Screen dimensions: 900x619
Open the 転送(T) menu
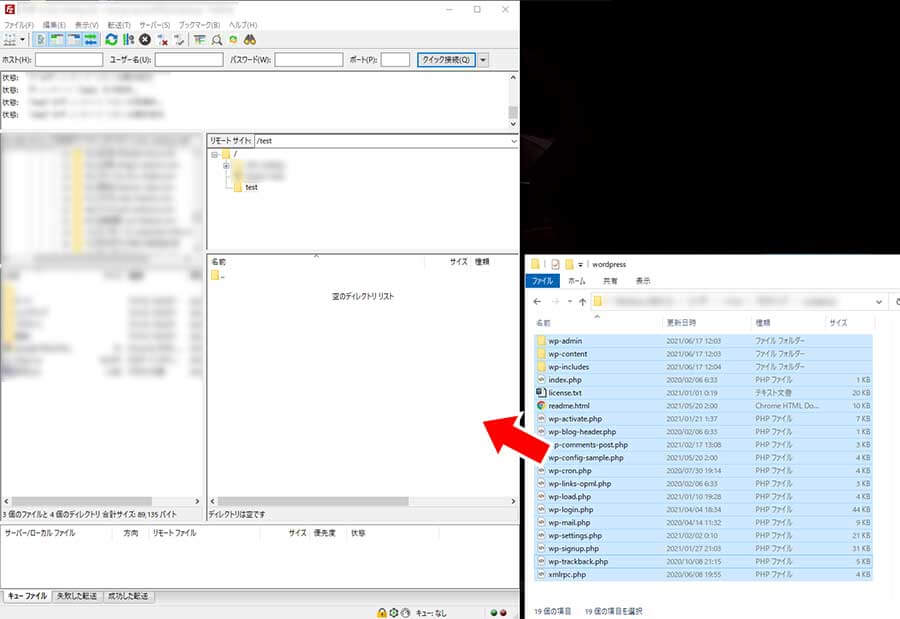coord(118,24)
